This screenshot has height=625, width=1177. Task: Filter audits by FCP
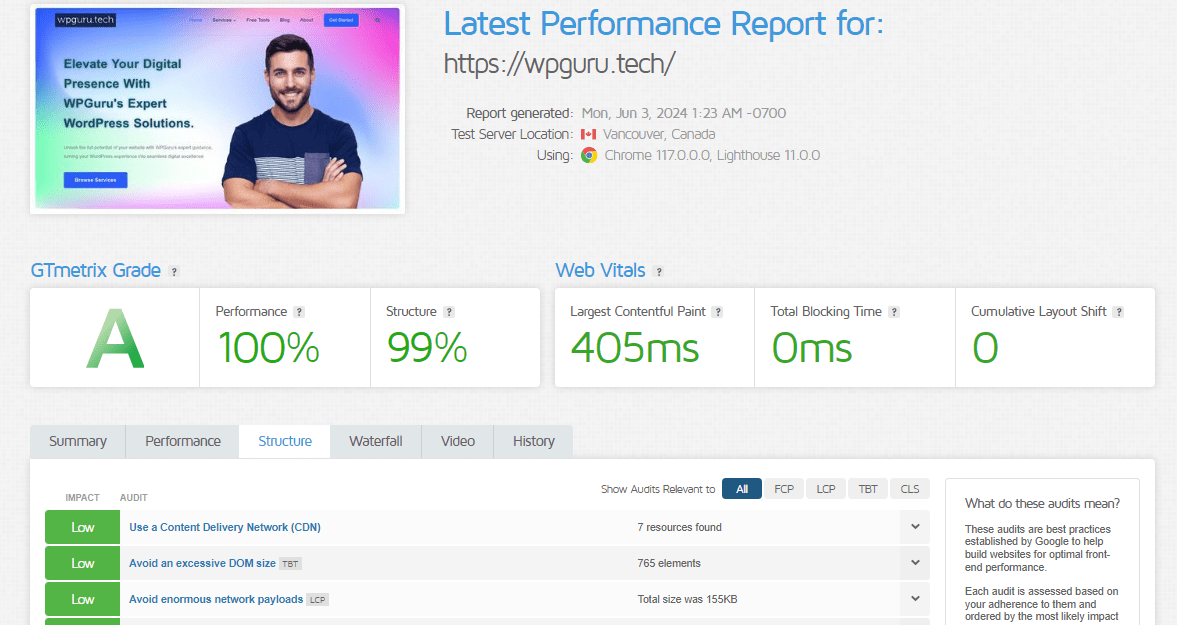784,489
